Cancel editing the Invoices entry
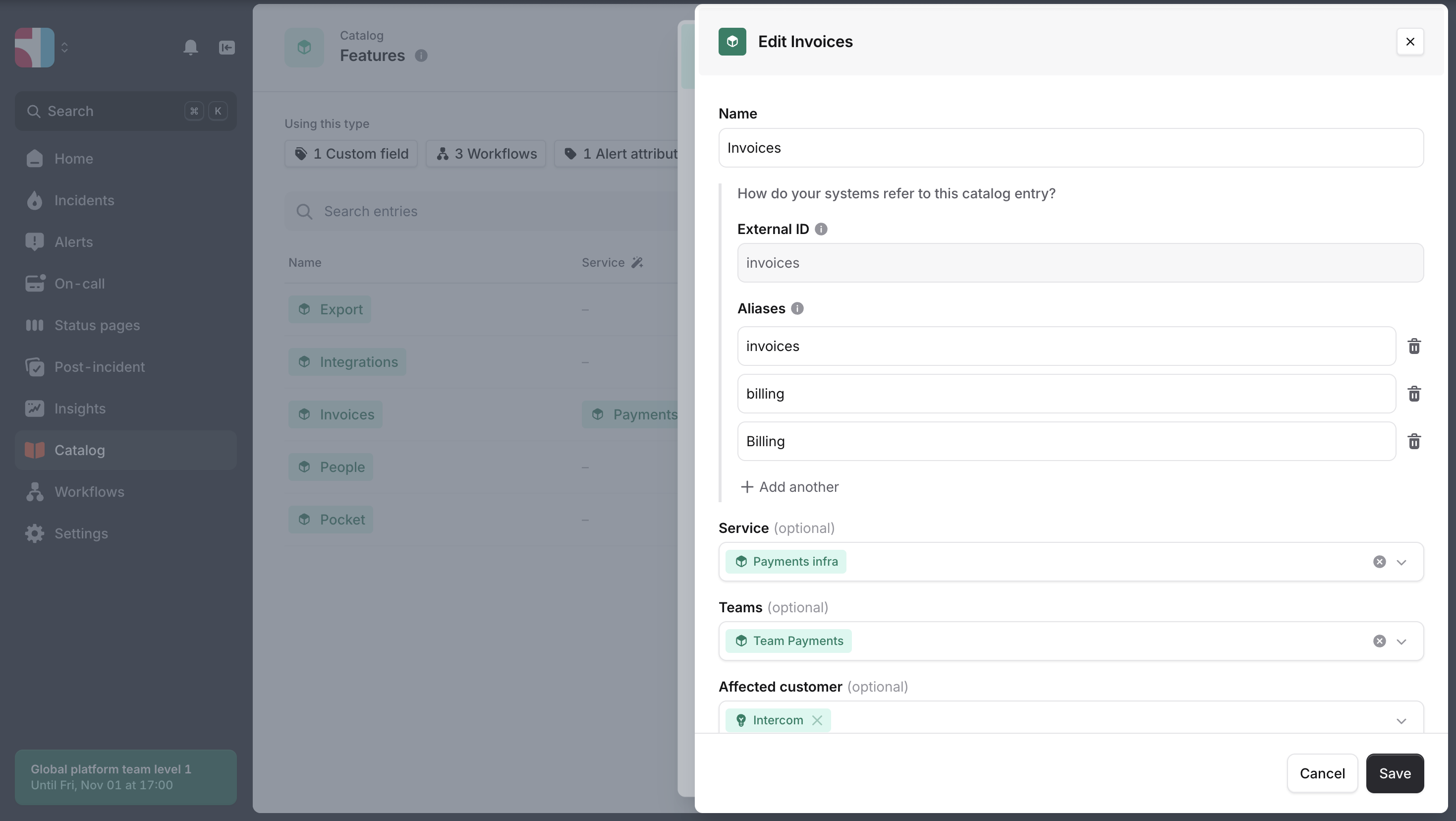 1322,773
